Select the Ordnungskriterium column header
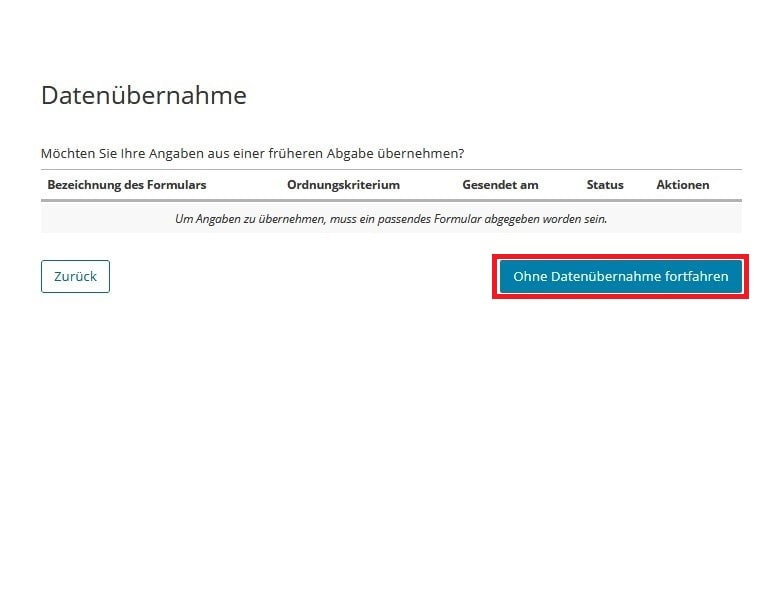This screenshot has height=596, width=780. click(x=343, y=185)
